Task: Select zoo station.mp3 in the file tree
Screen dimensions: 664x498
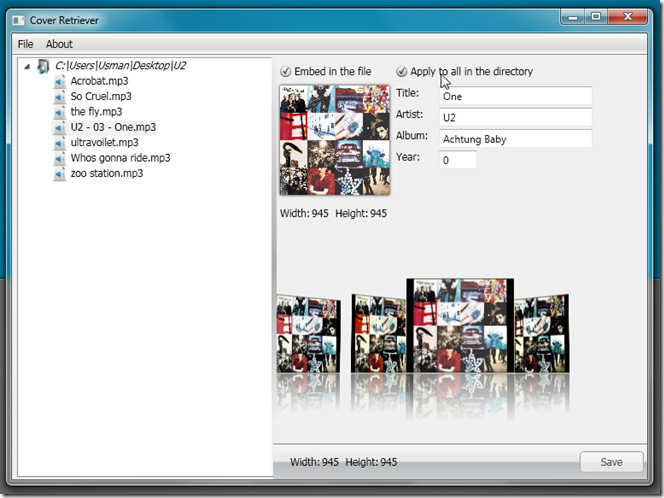Action: click(107, 173)
